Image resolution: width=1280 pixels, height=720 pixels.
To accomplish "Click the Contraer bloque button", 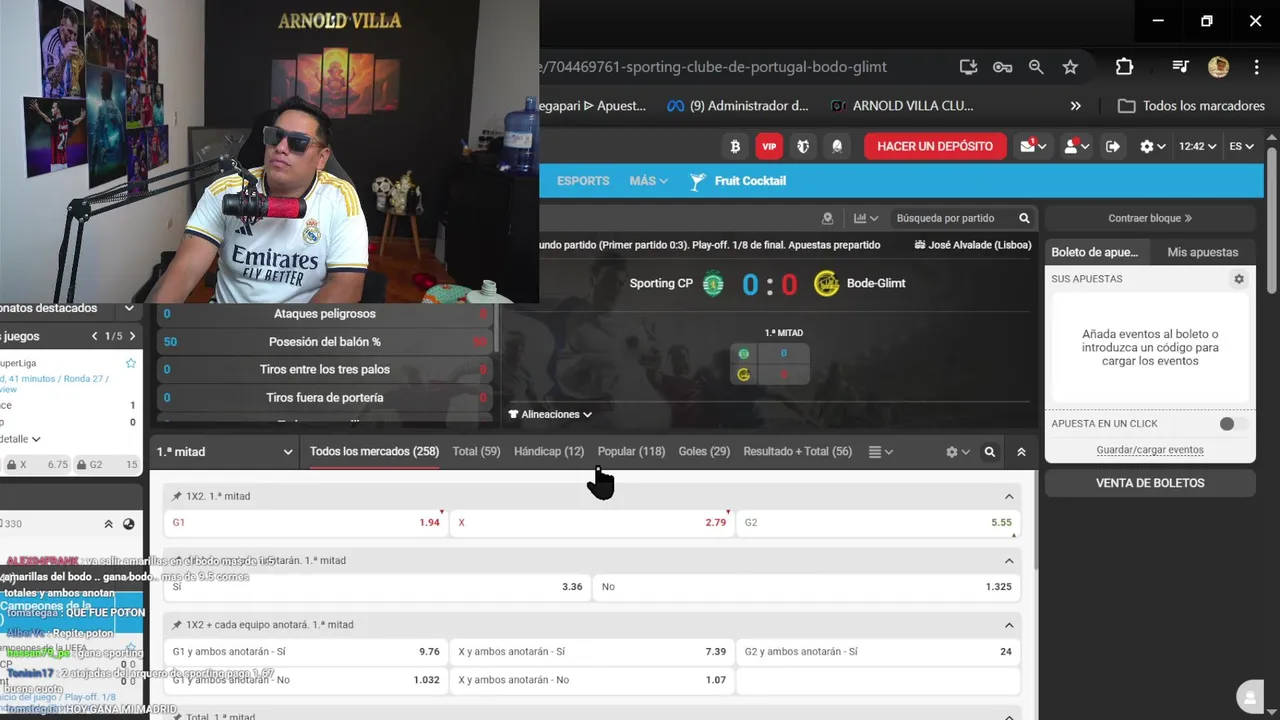I will pyautogui.click(x=1150, y=218).
